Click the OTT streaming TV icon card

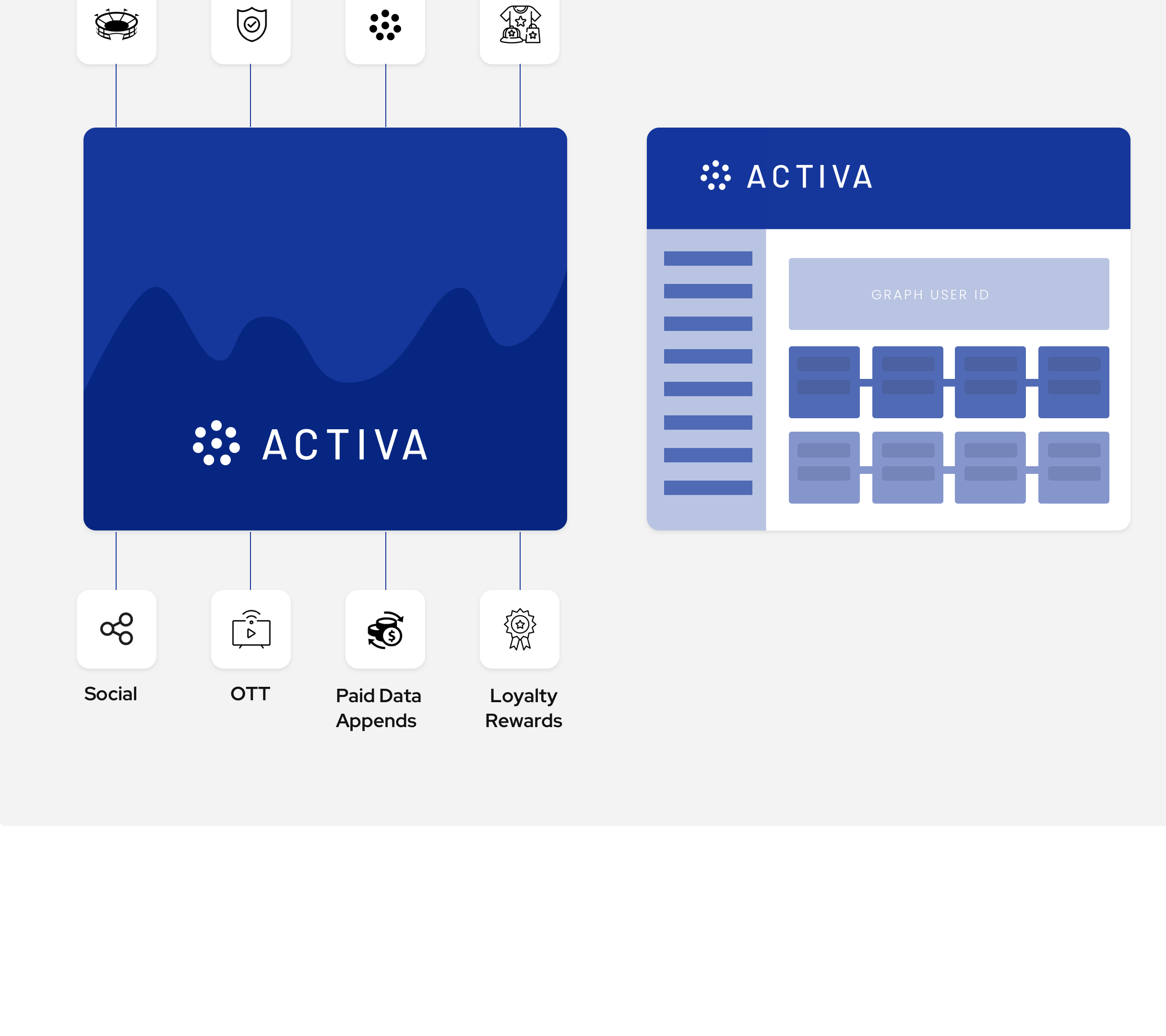[251, 629]
